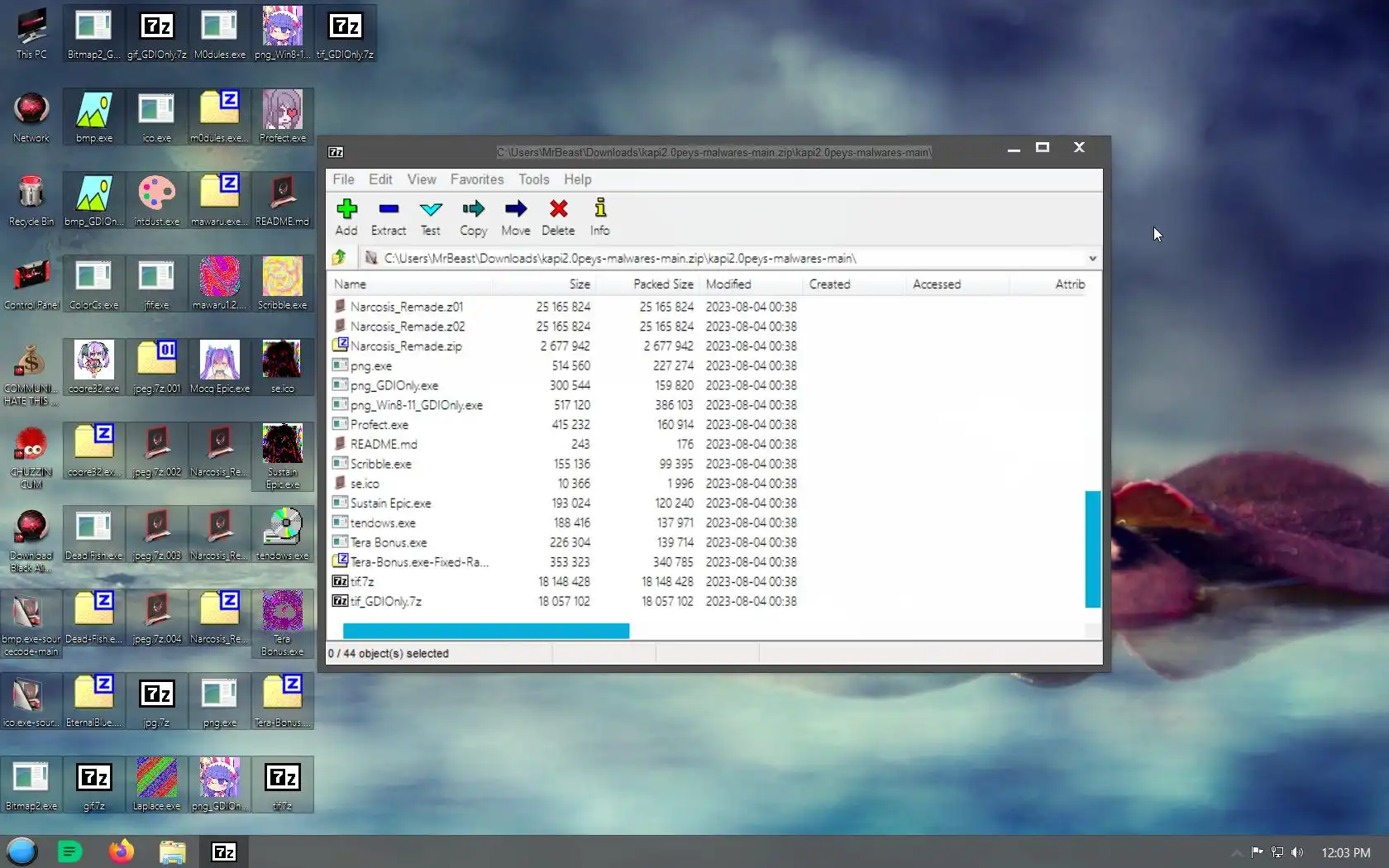Click into the archive path address field
Screen dimensions: 1389x868
coord(732,258)
